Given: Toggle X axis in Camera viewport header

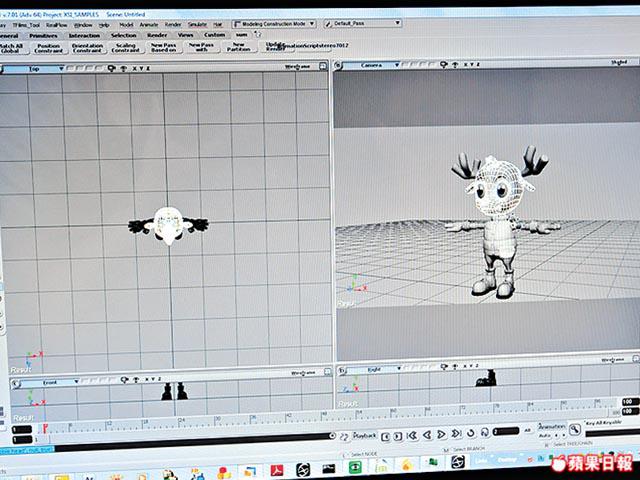Looking at the screenshot, I should tap(466, 64).
